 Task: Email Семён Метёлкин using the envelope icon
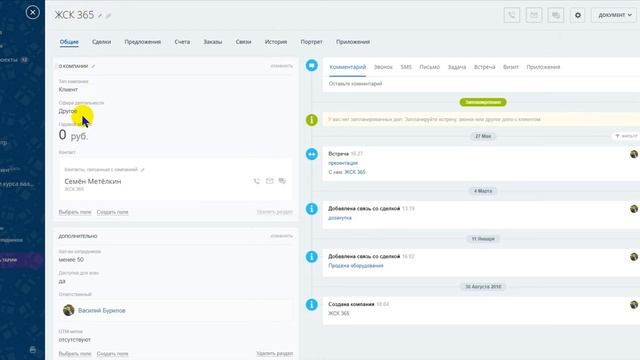269,181
